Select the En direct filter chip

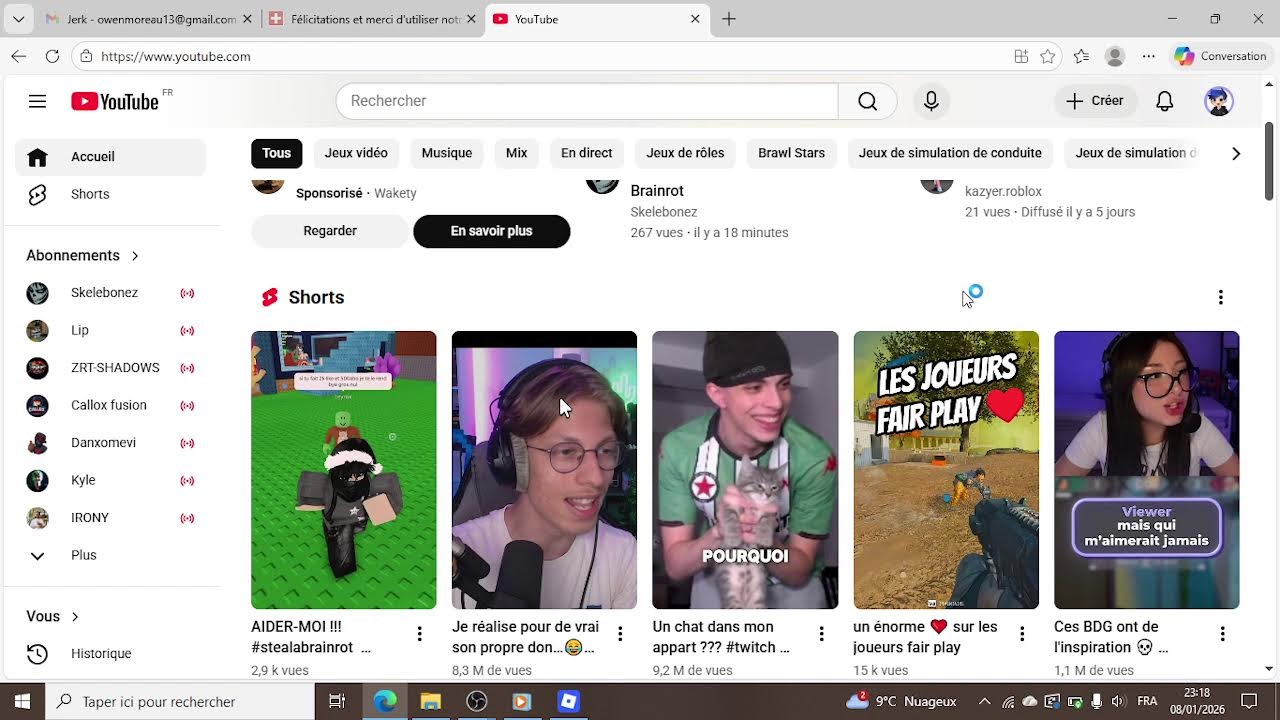click(586, 153)
